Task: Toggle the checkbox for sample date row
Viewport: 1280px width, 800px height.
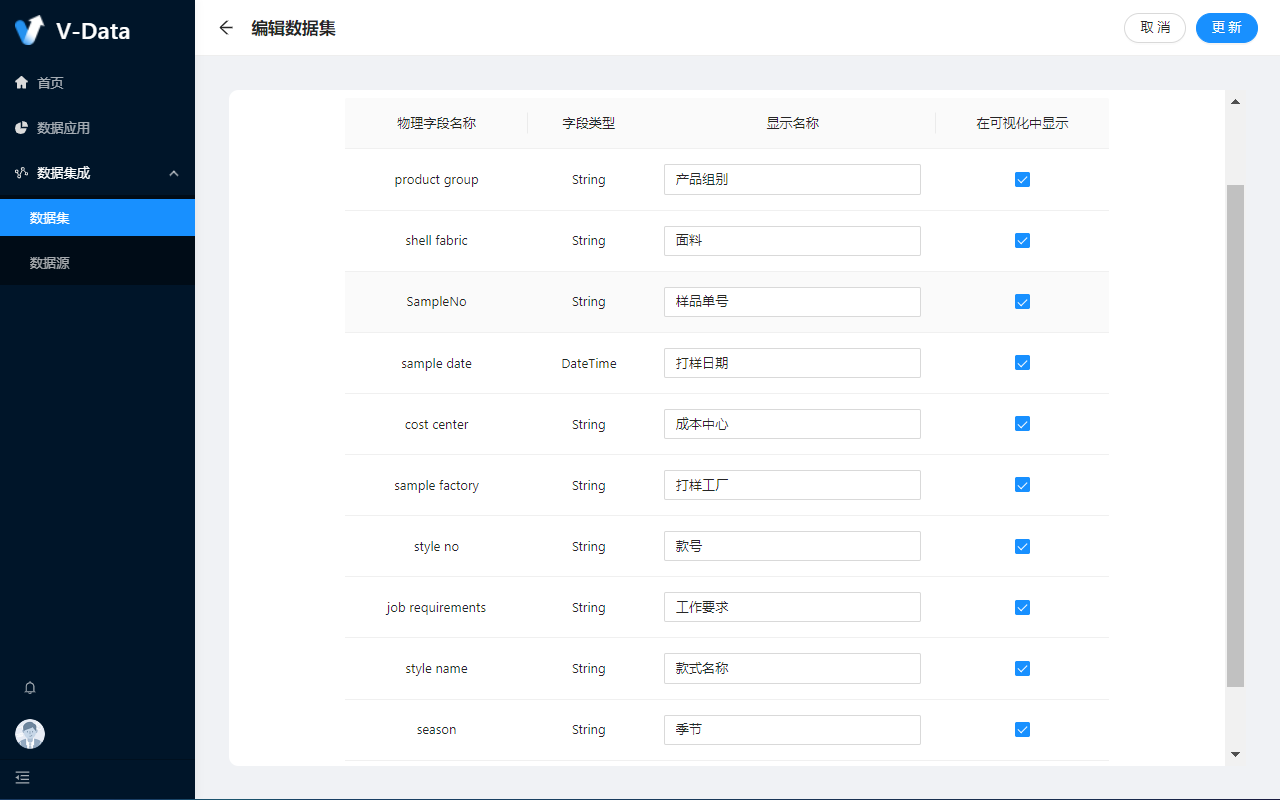Action: tap(1022, 363)
